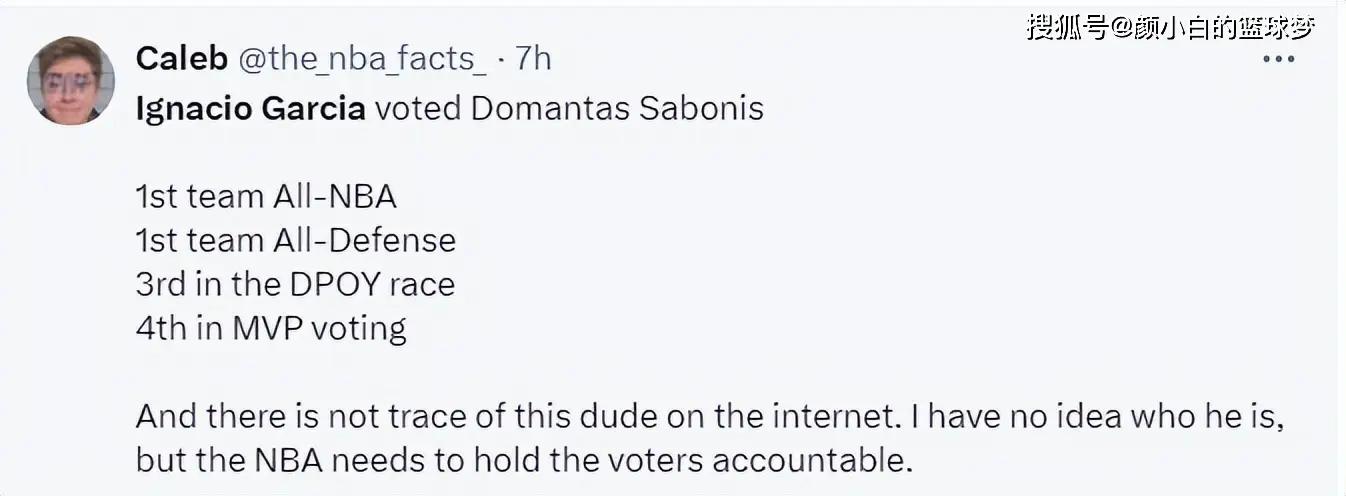Click the display name Caleb
The width and height of the screenshot is (1346, 496).
(x=181, y=59)
